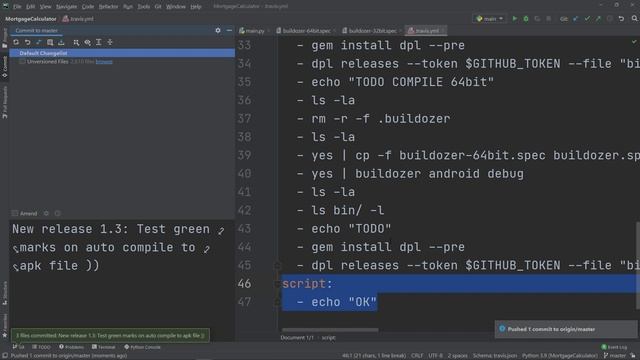Click the Pushed 1 commit notification balloon
640x360 pixels.
point(566,329)
